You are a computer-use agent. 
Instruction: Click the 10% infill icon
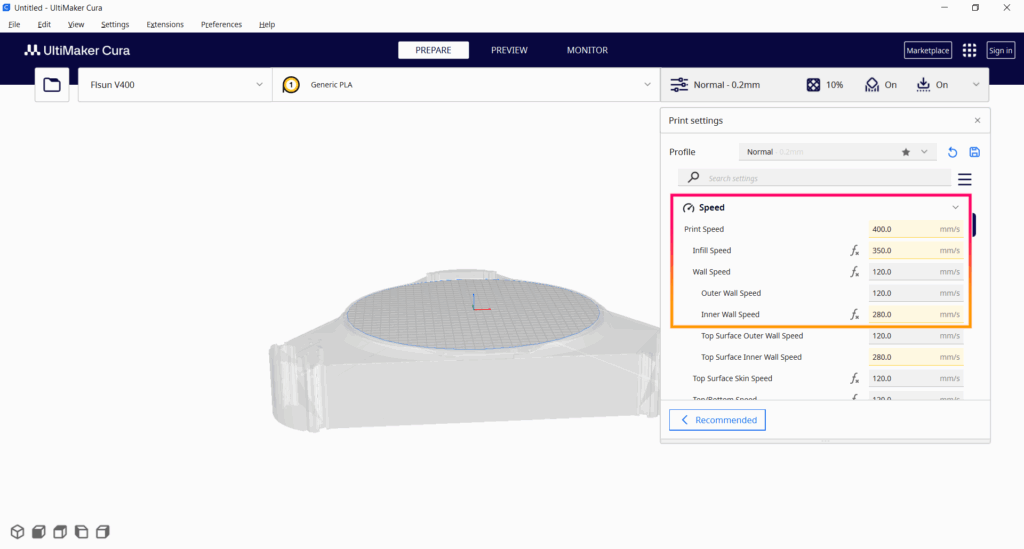click(813, 85)
